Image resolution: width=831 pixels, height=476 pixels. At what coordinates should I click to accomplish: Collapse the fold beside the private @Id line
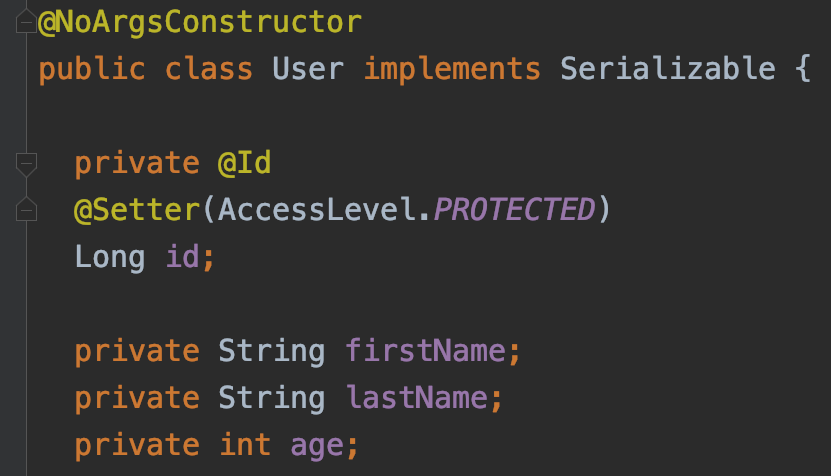coord(27,162)
